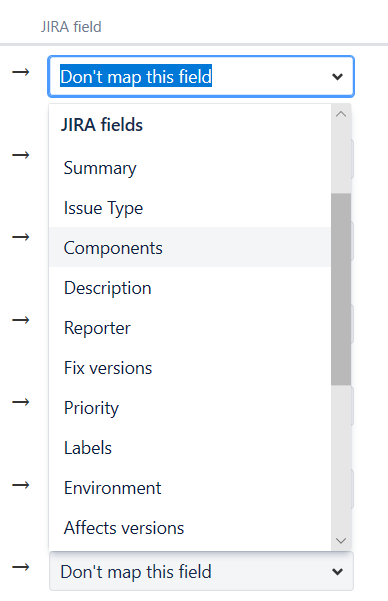Click chevron of bottom field dropdown
The width and height of the screenshot is (388, 601).
[x=337, y=572]
